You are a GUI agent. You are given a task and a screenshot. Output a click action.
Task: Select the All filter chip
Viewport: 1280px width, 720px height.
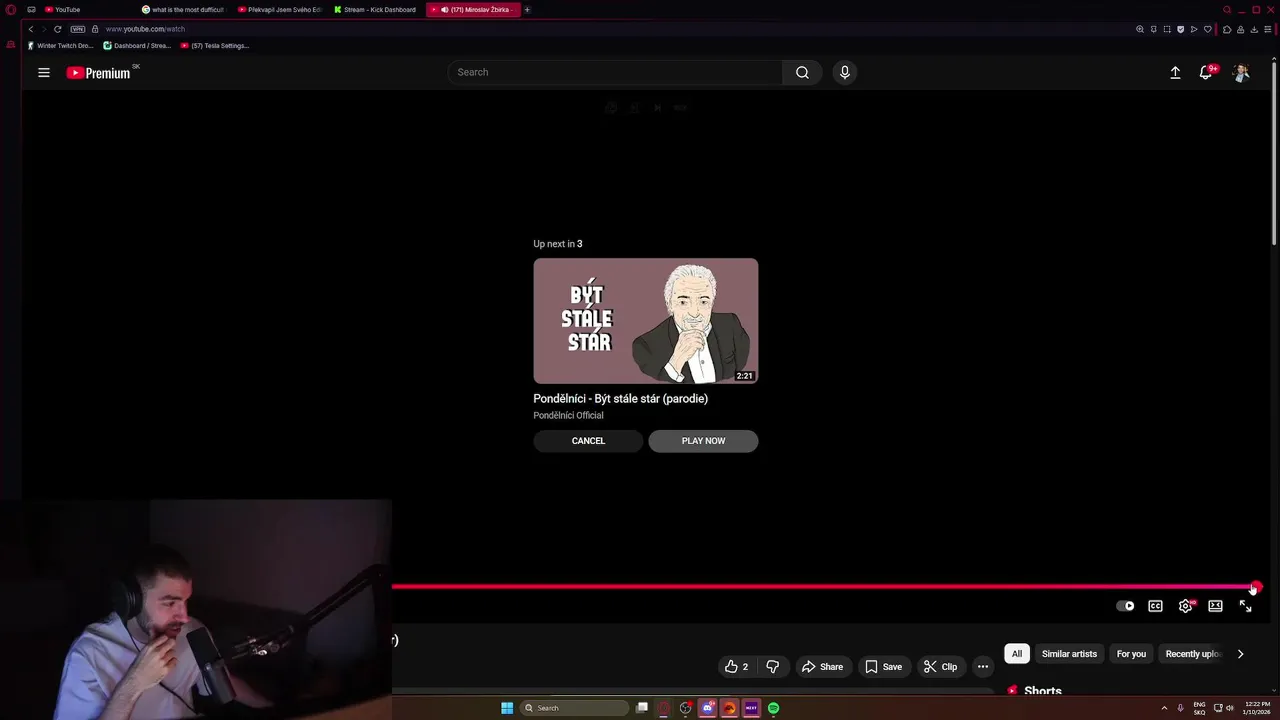1017,654
